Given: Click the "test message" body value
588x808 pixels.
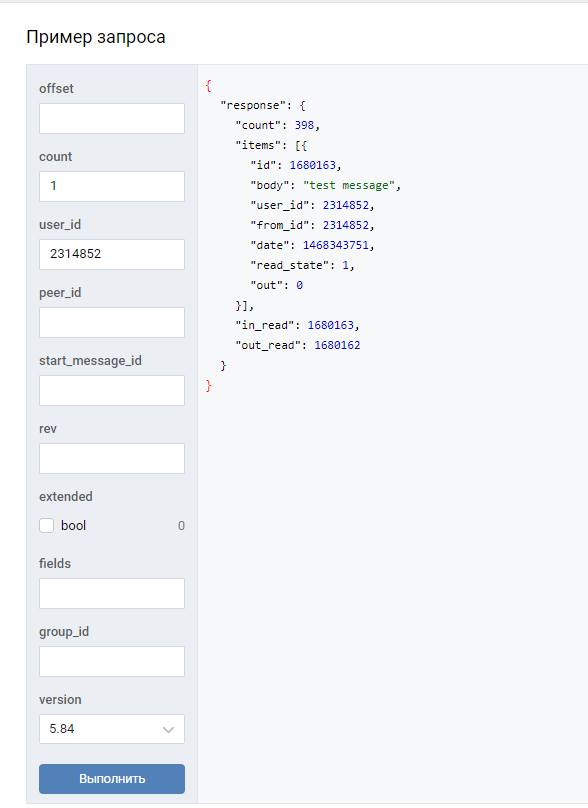Looking at the screenshot, I should (349, 186).
